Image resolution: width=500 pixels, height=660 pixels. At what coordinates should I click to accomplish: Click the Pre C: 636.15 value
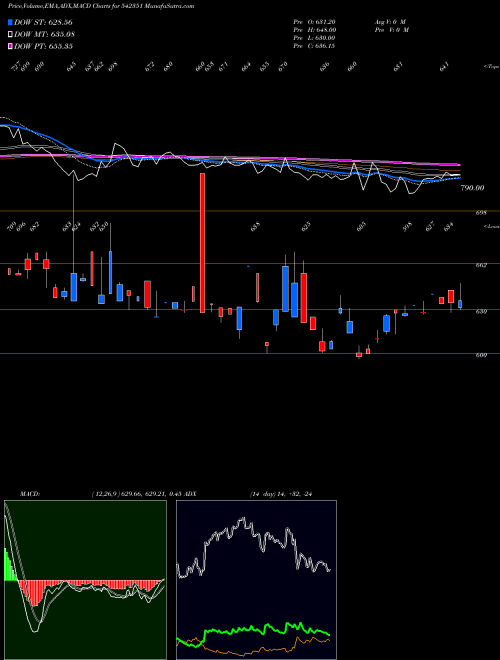pos(314,46)
